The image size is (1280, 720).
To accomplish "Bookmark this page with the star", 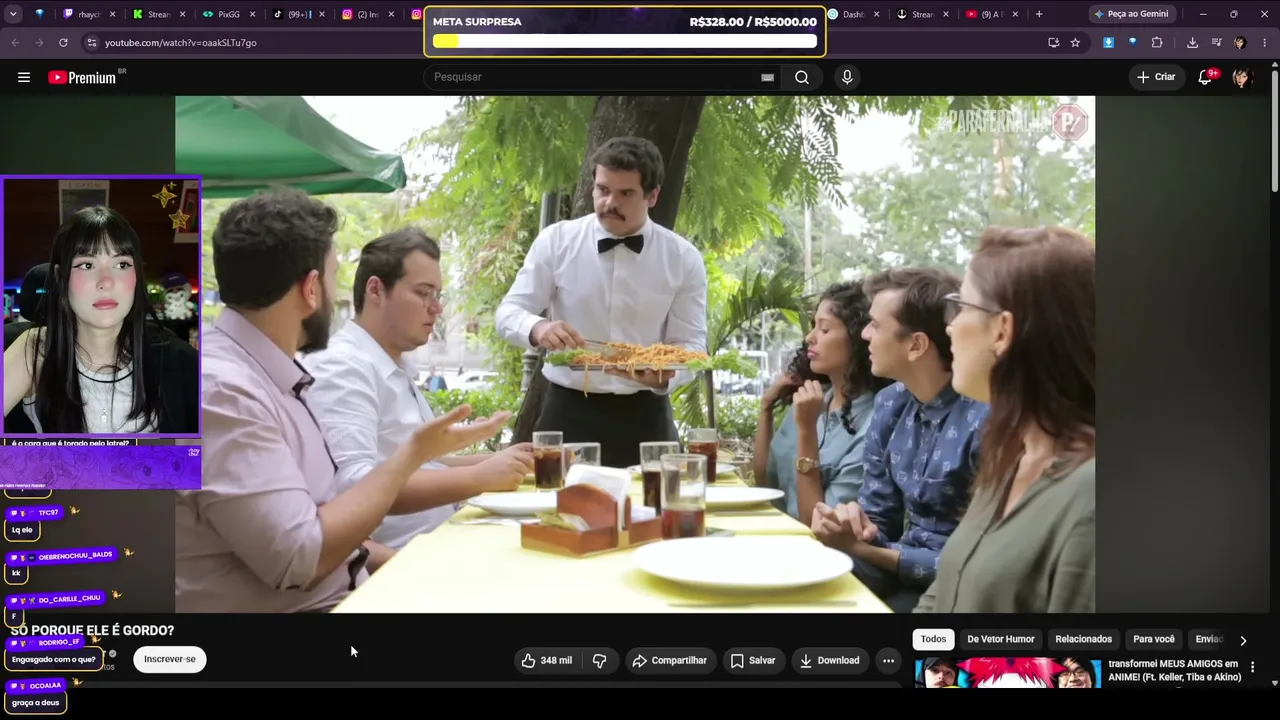I will (1075, 43).
